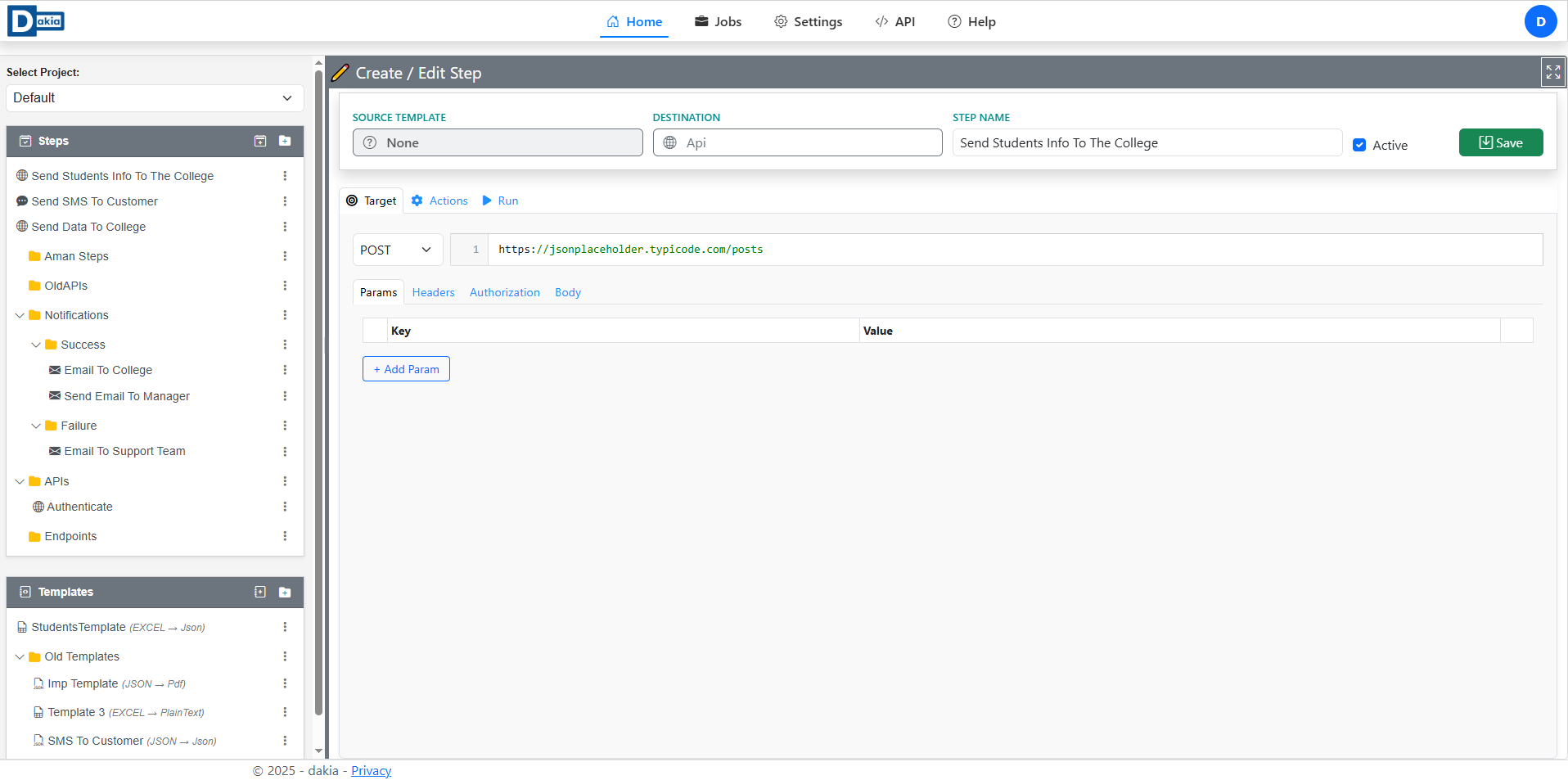Click into the Step Name input field
Viewport: 1568px width, 780px height.
click(x=1146, y=142)
